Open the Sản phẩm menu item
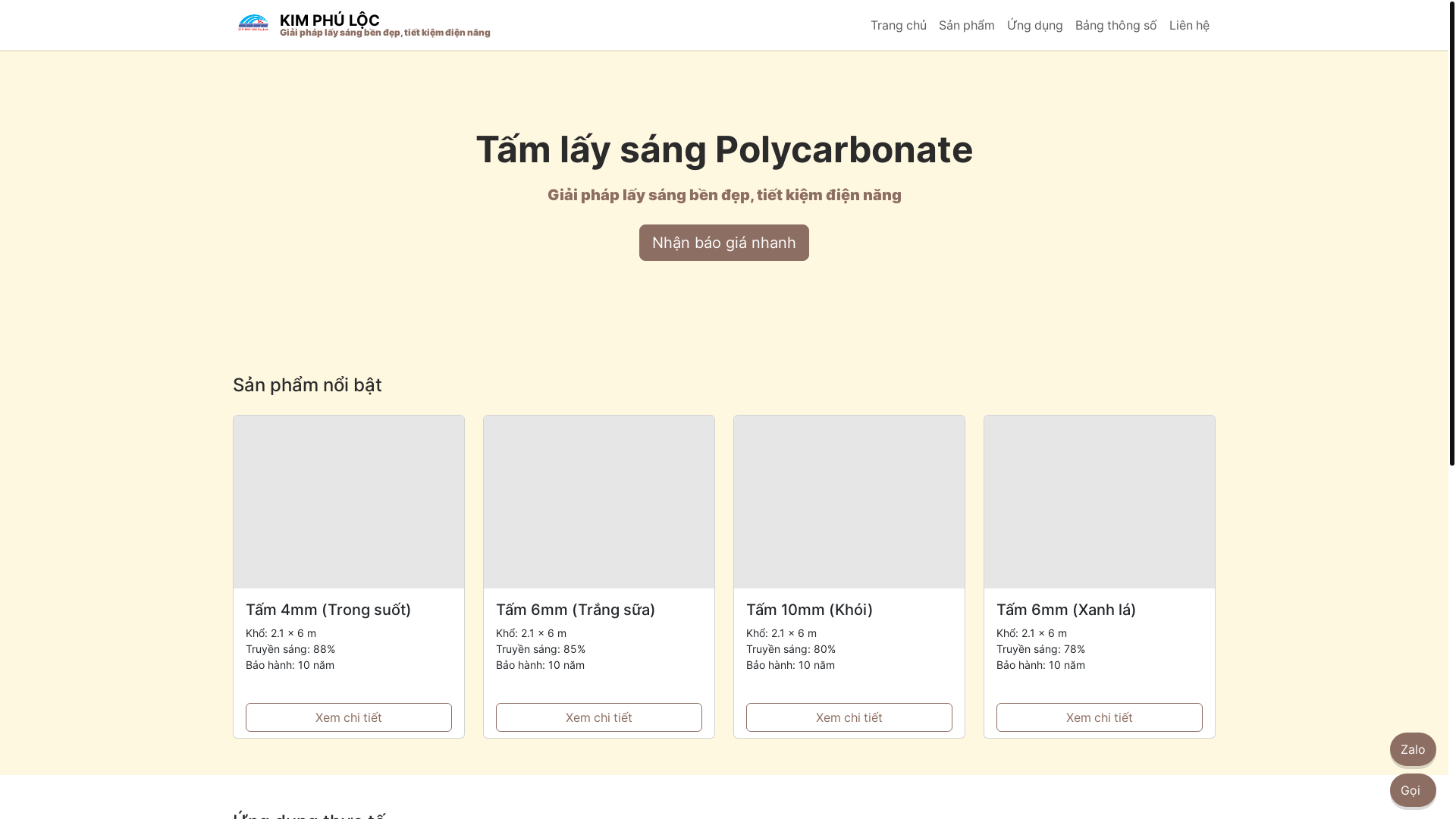 [x=967, y=25]
